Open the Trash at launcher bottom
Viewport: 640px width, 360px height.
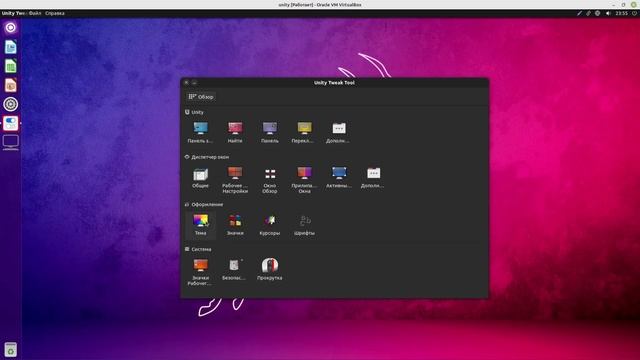tap(11, 350)
